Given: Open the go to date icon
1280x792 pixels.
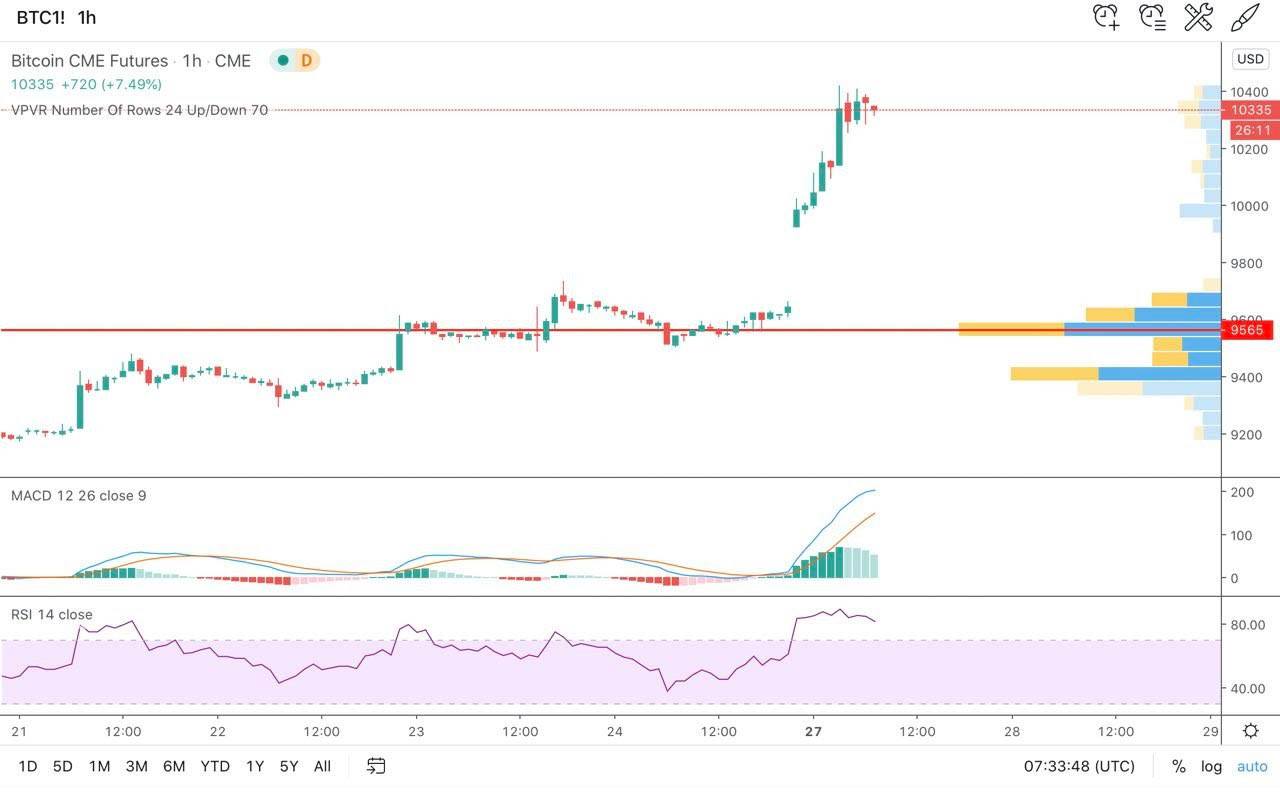Looking at the screenshot, I should point(376,766).
